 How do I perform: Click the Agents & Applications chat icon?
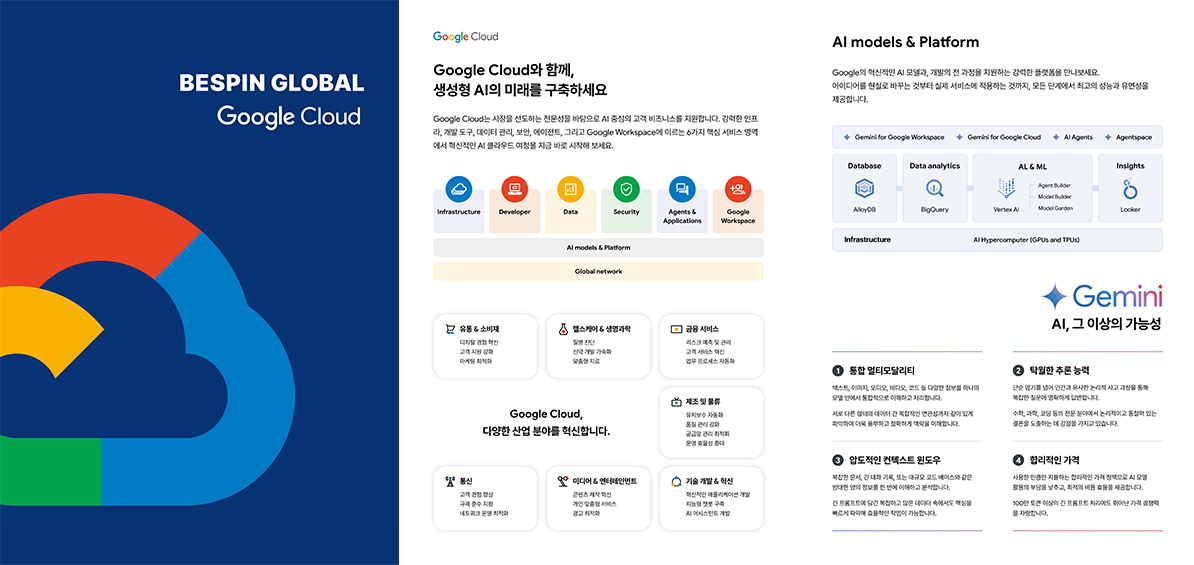coord(682,188)
